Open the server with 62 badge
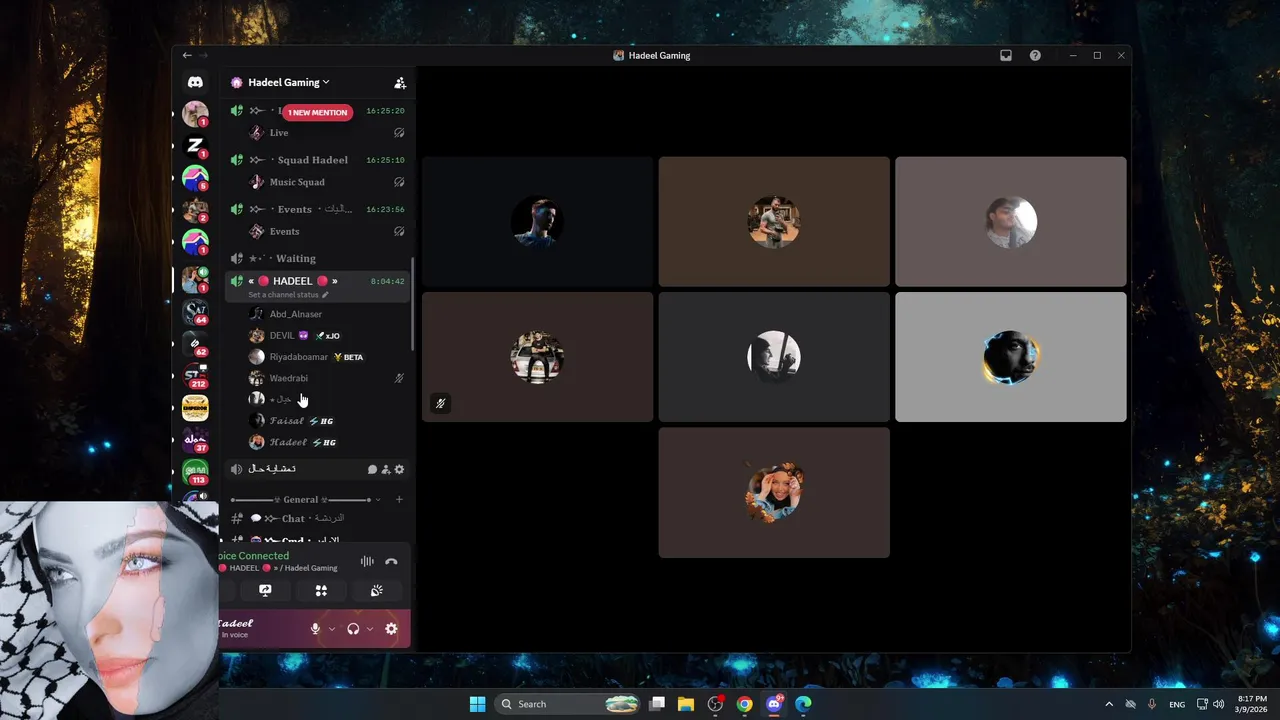The height and width of the screenshot is (720, 1280). 195,345
